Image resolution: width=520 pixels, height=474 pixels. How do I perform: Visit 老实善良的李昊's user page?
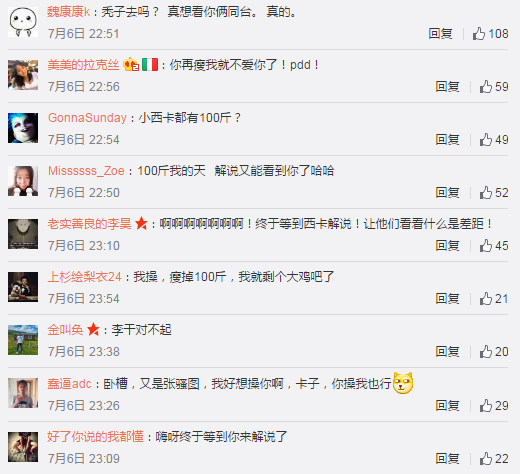pyautogui.click(x=89, y=224)
